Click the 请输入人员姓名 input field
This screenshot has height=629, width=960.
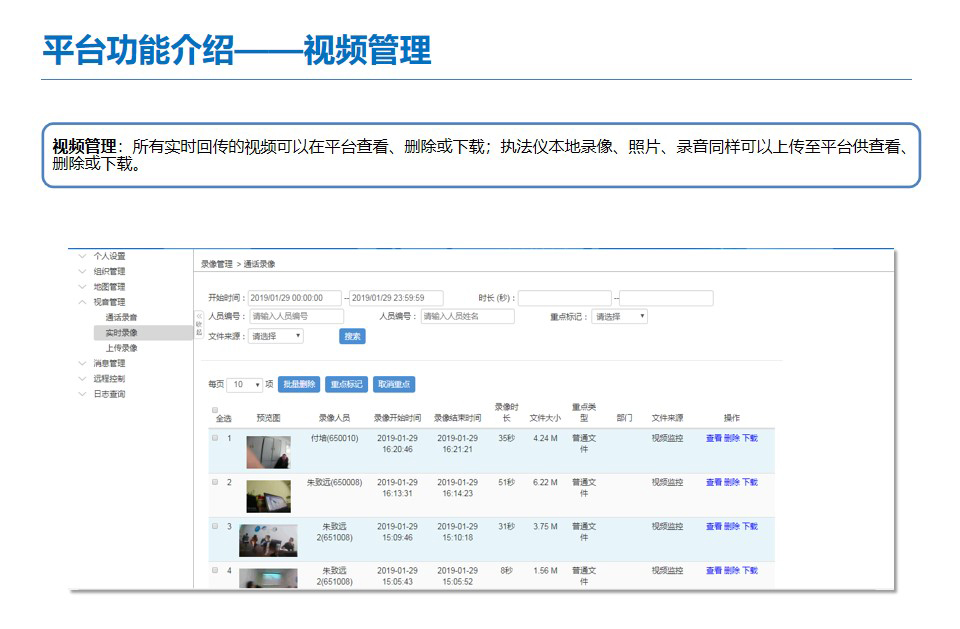pos(468,317)
